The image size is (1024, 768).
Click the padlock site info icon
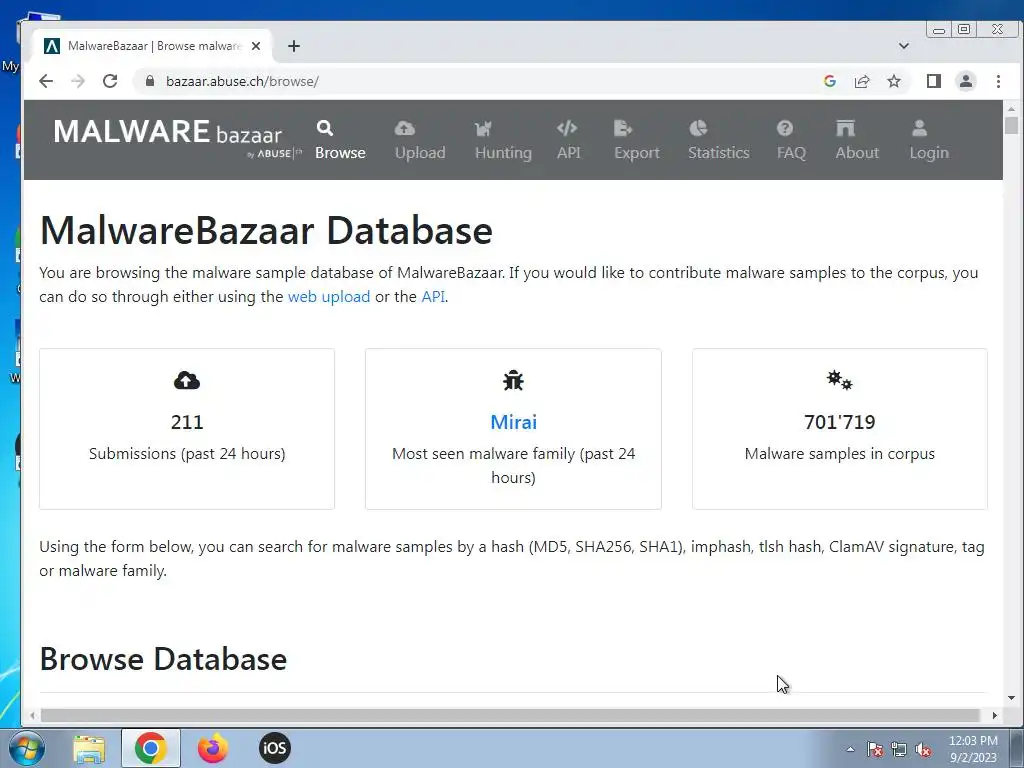click(x=150, y=81)
